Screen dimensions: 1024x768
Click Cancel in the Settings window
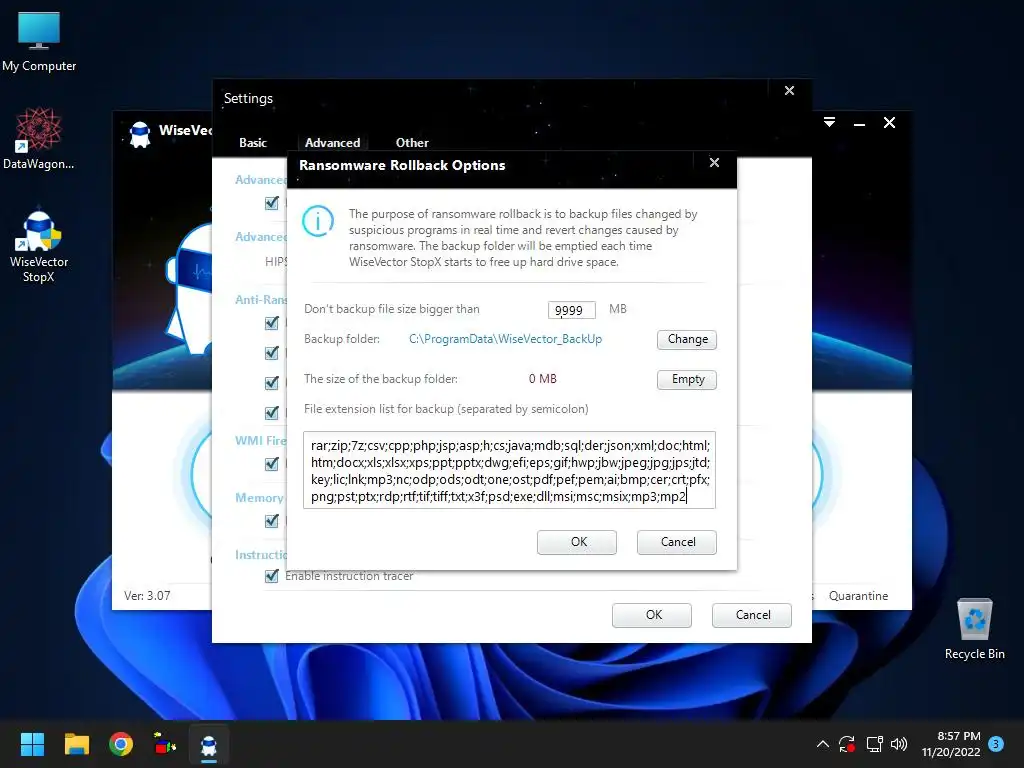pyautogui.click(x=752, y=615)
